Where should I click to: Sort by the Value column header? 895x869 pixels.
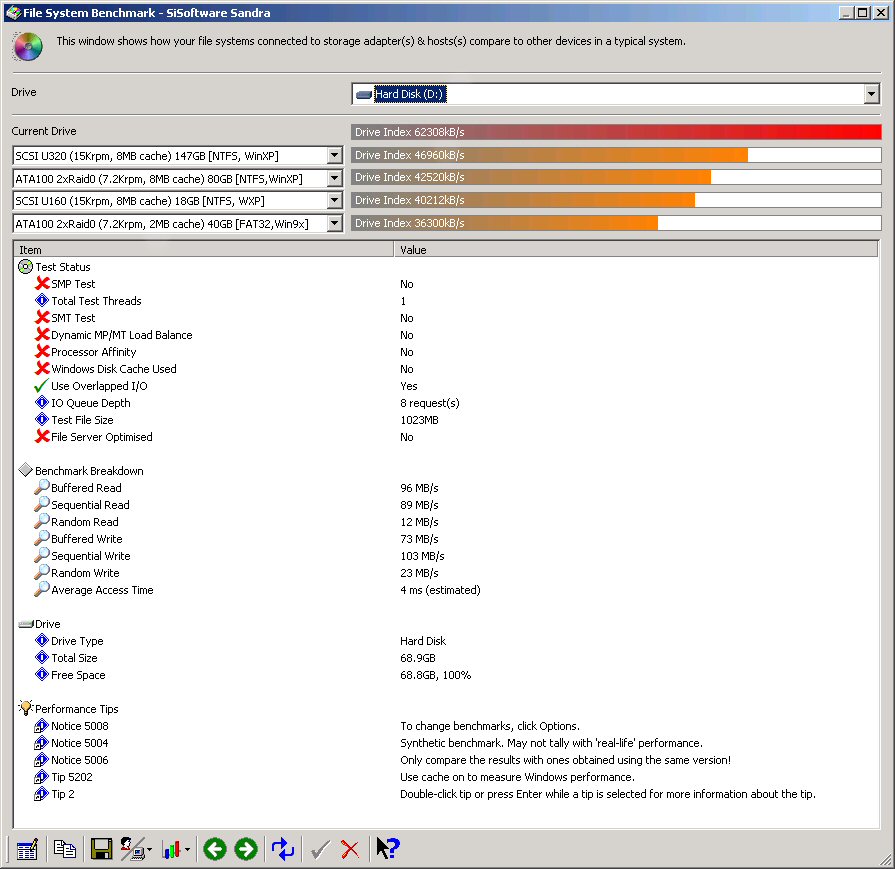tap(636, 250)
